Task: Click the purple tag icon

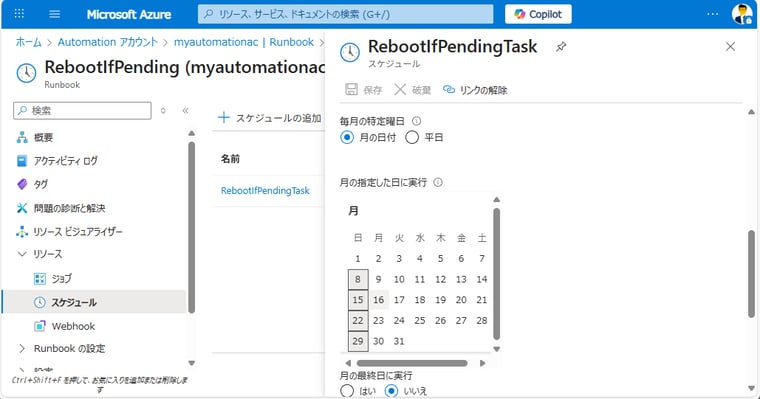Action: [x=22, y=184]
